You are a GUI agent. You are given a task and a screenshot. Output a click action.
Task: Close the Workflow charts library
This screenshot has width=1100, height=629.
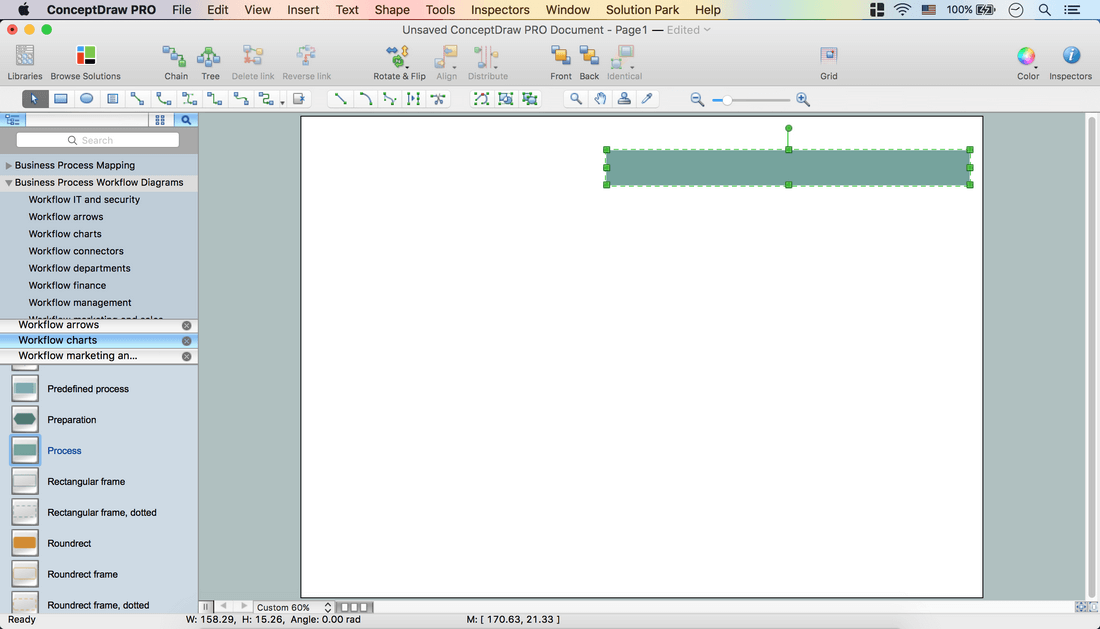(x=187, y=341)
